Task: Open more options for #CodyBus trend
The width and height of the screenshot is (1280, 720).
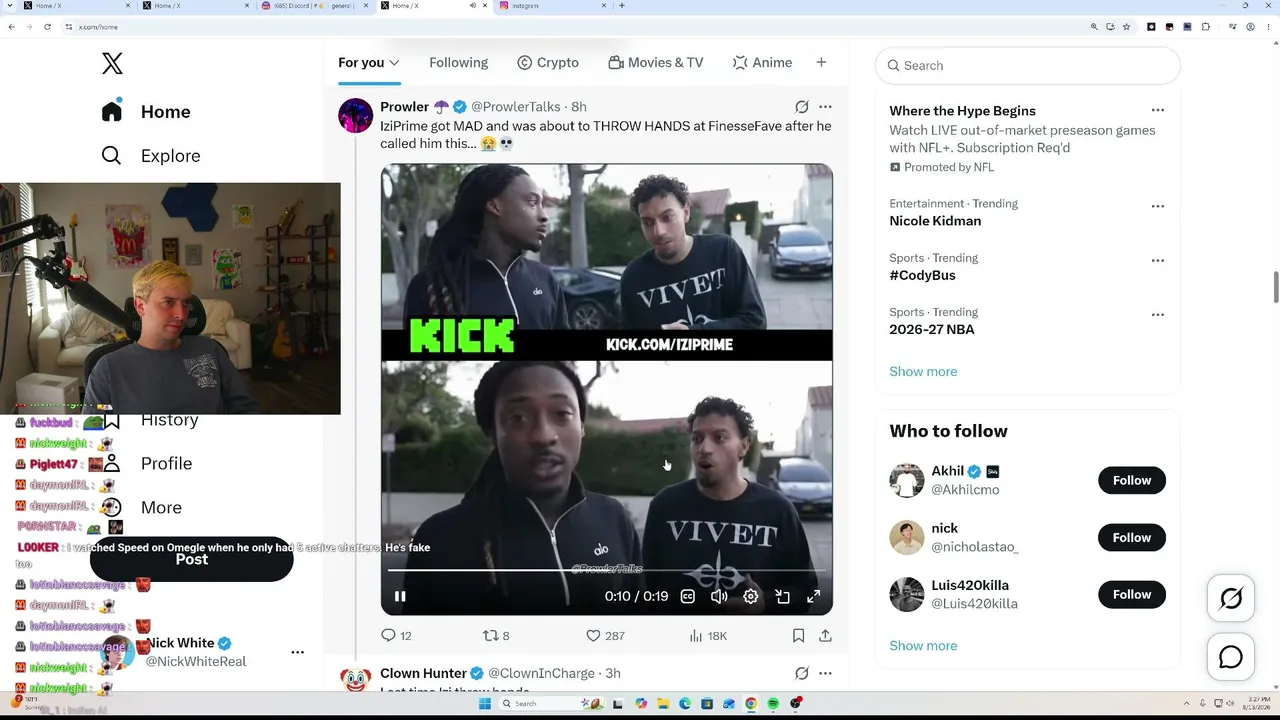Action: [1157, 260]
